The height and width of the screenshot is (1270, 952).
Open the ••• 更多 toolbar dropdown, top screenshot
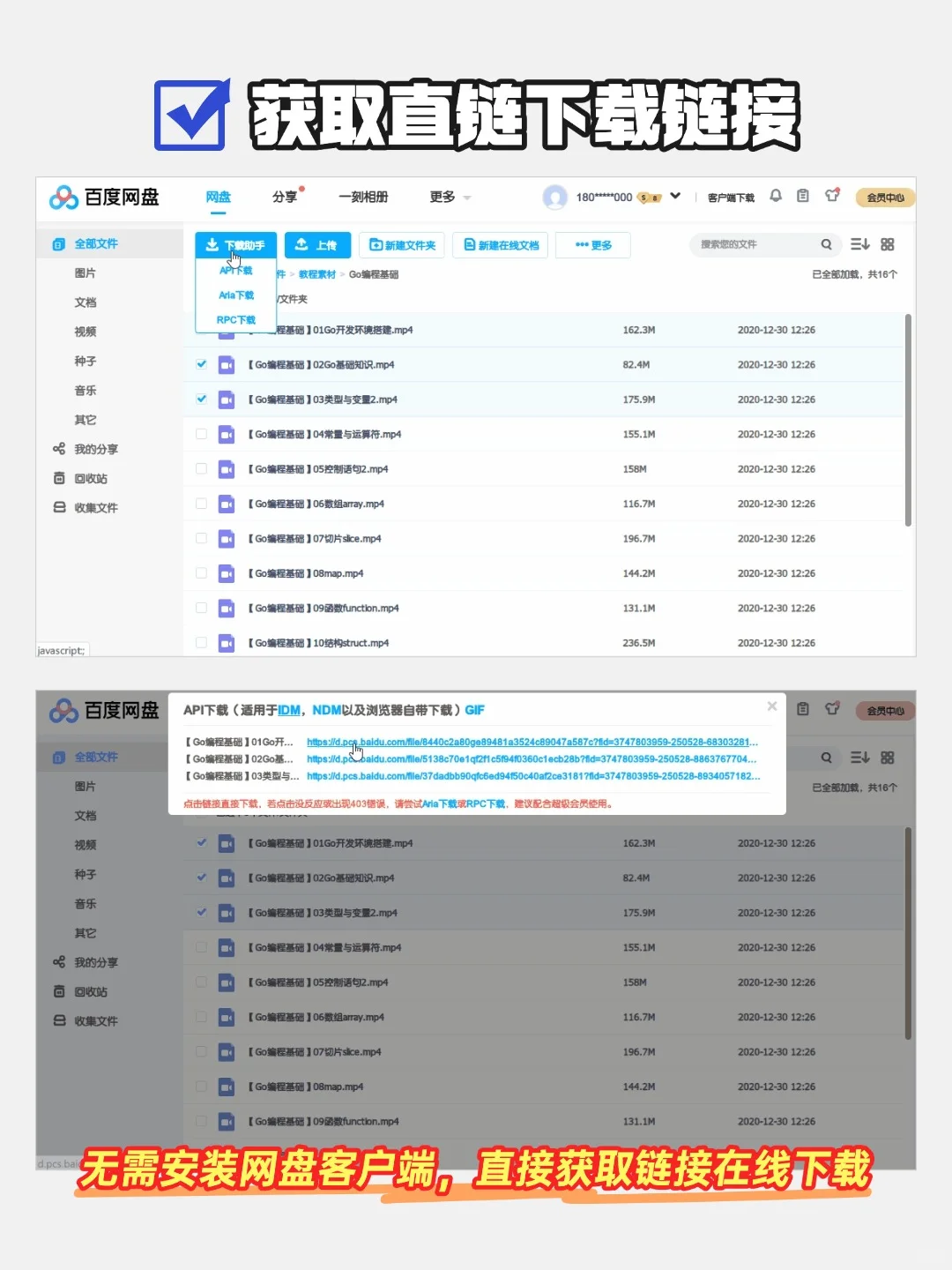[x=594, y=245]
